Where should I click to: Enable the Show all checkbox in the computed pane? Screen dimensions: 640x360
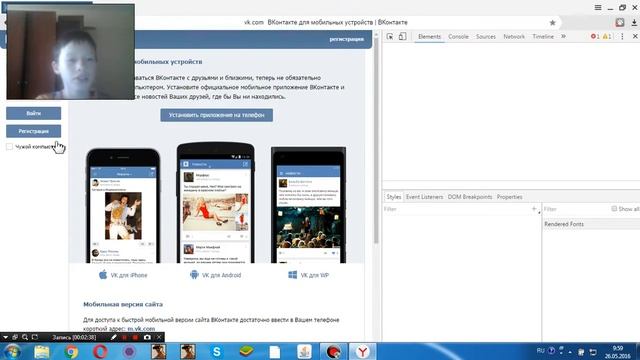(x=614, y=209)
